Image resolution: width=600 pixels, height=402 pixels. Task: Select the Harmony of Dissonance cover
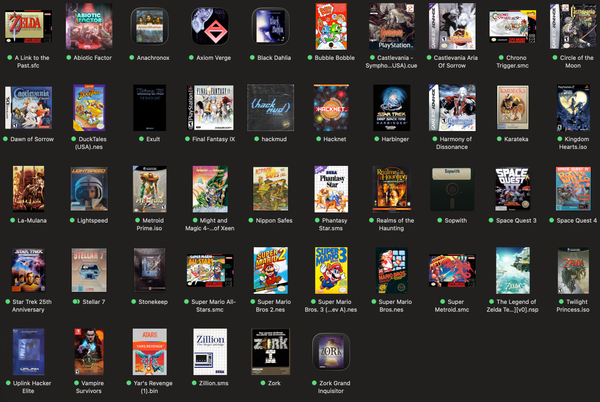[452, 107]
